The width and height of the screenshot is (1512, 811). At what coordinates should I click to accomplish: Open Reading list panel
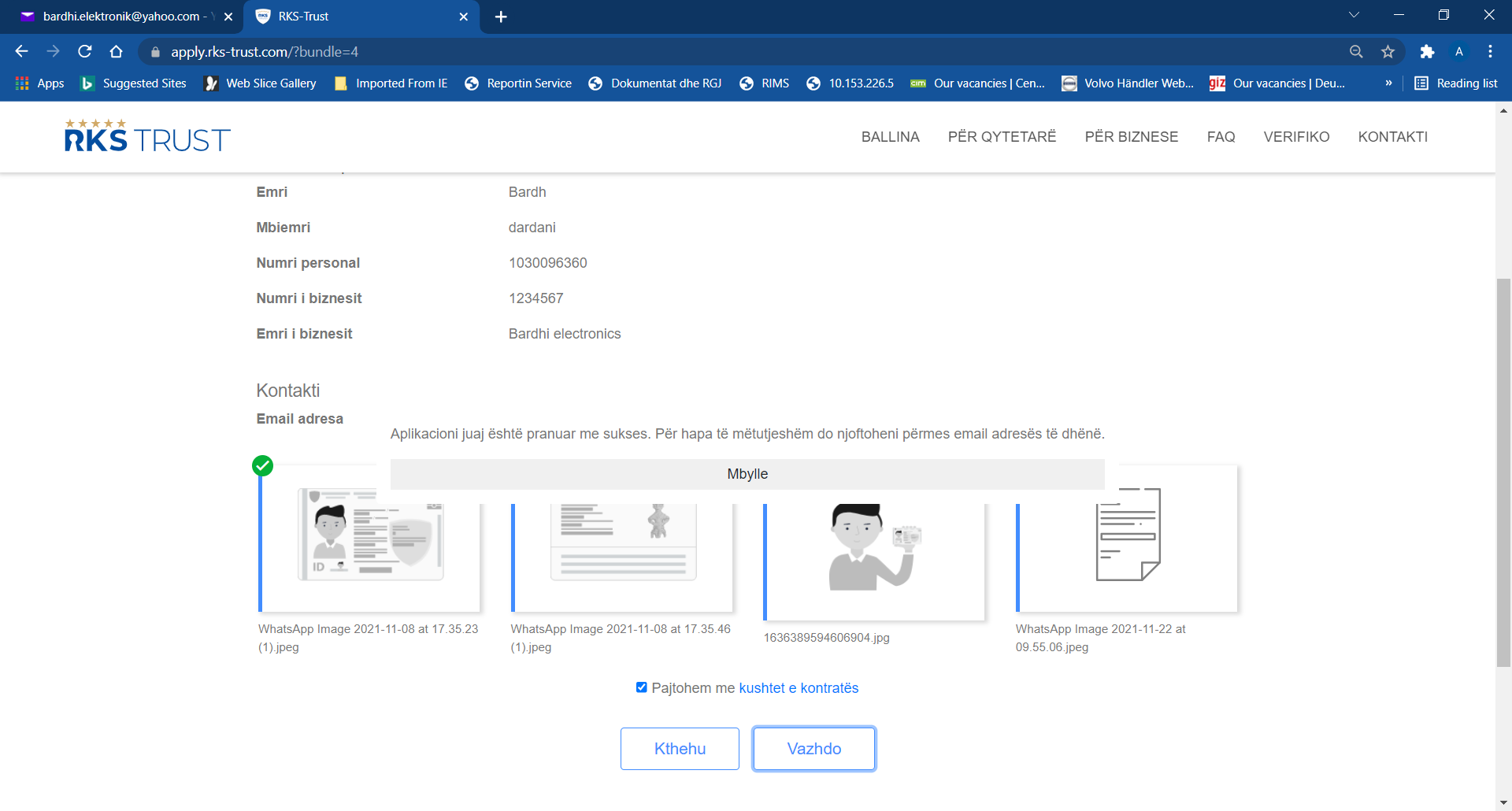[1456, 83]
